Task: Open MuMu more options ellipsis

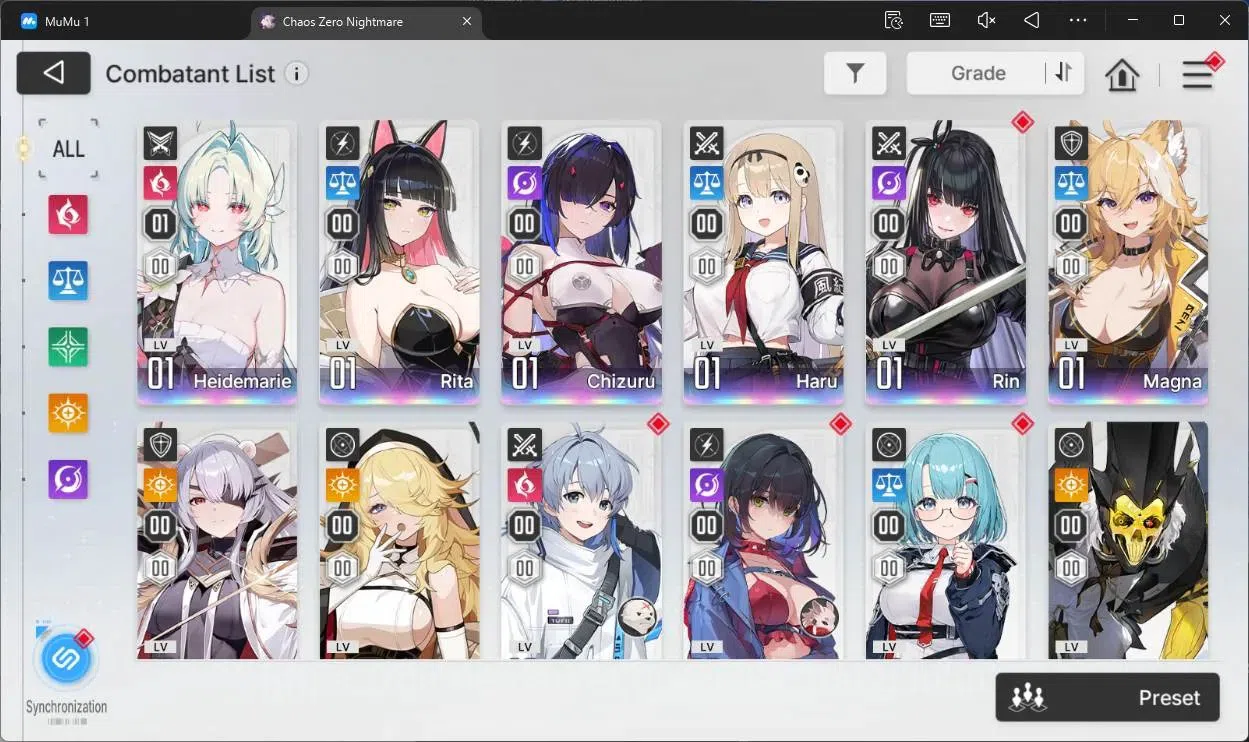Action: click(1078, 20)
